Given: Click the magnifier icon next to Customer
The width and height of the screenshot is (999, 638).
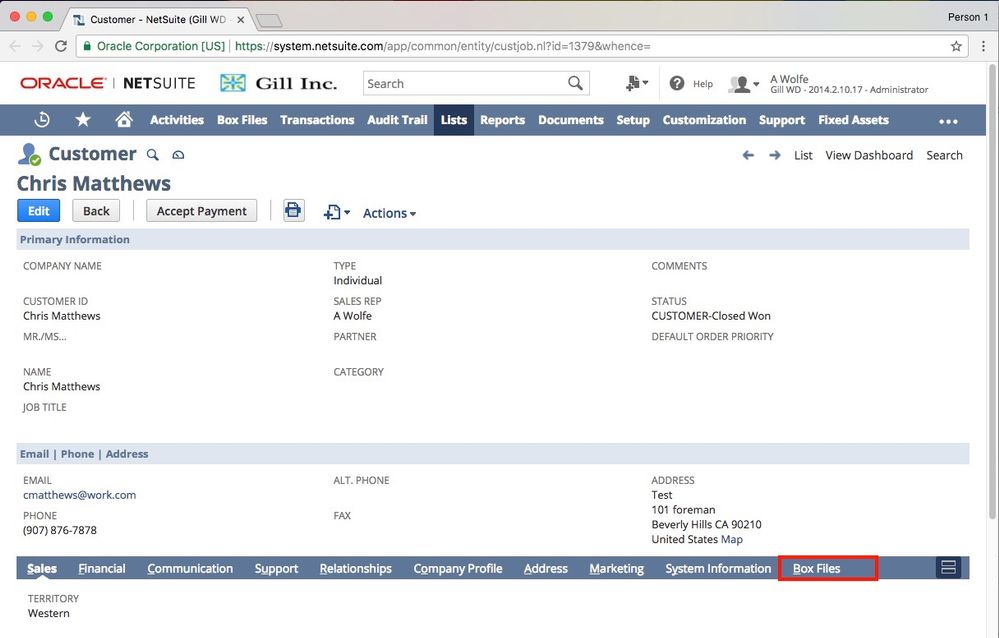Looking at the screenshot, I should [153, 155].
